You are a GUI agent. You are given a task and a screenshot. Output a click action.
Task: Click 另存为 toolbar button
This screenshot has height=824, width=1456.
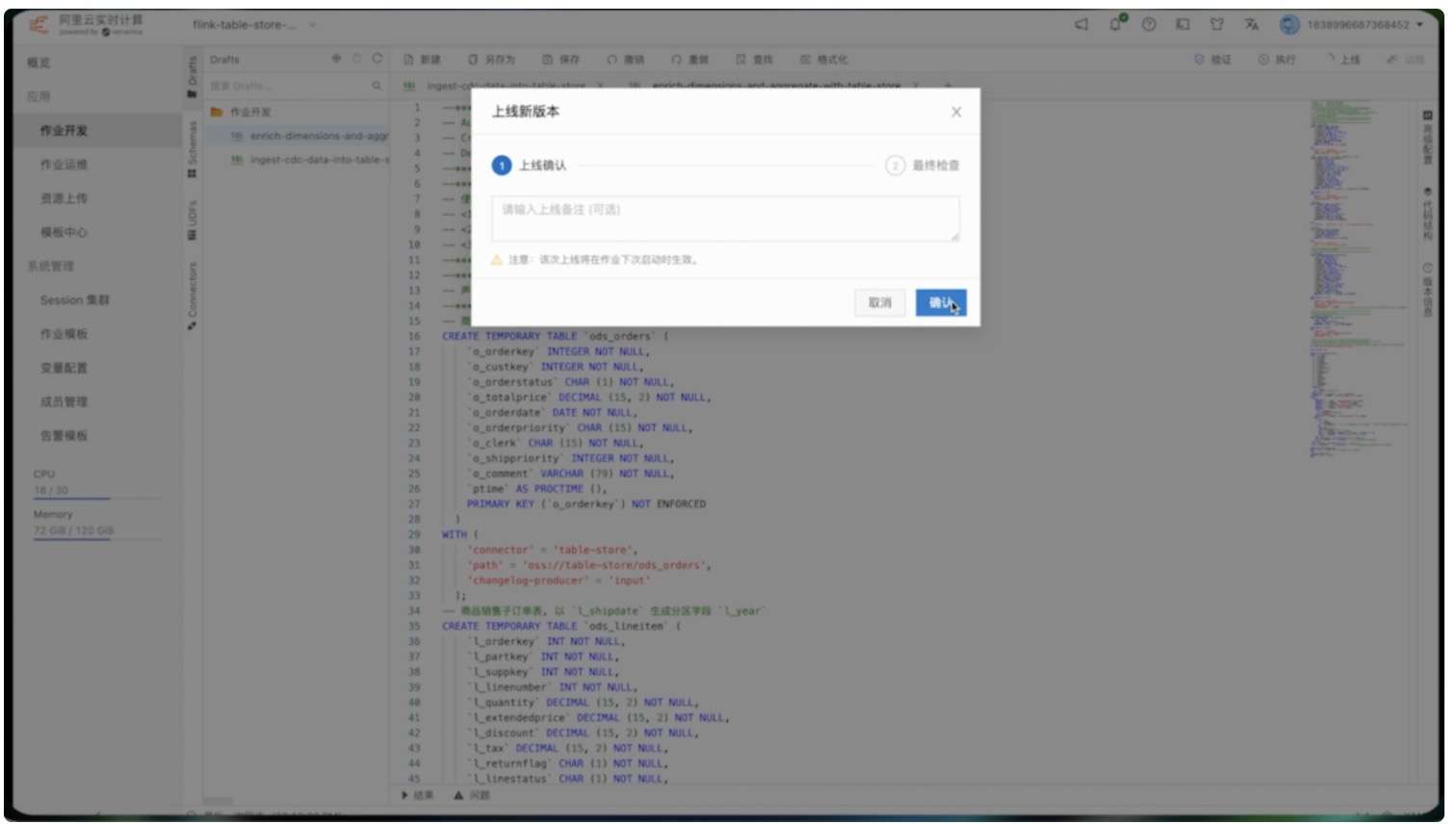click(x=492, y=60)
